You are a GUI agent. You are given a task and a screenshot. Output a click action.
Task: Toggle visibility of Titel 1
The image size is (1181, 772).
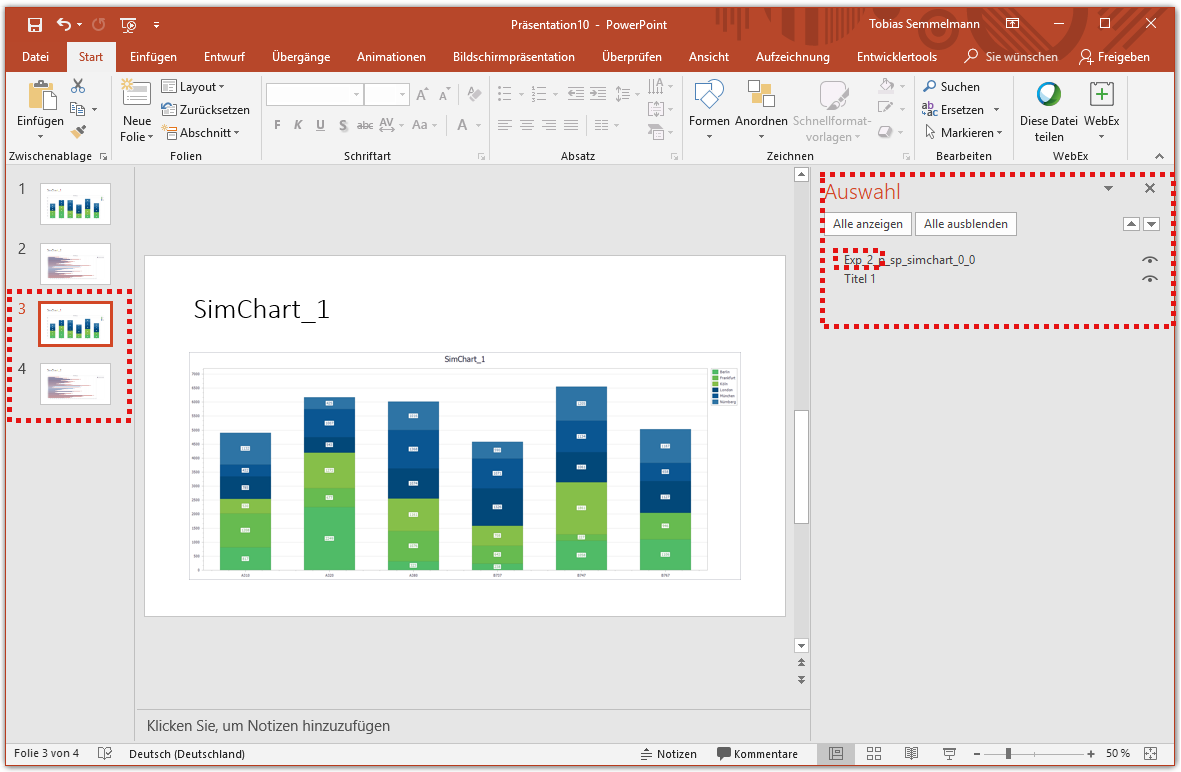point(1149,279)
